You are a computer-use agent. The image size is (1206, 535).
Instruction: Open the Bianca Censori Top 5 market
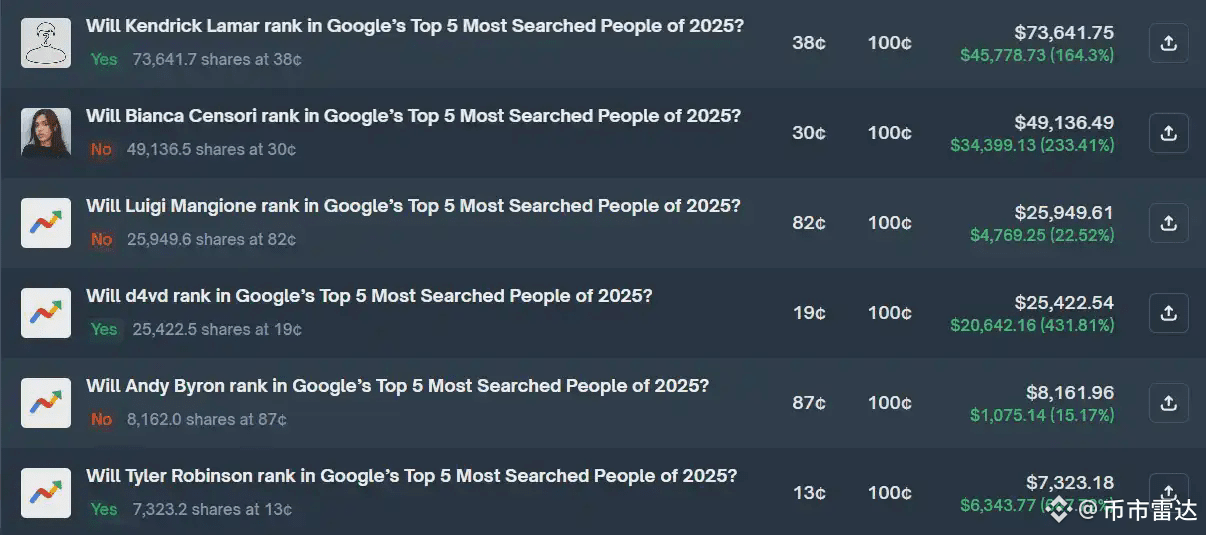(413, 116)
